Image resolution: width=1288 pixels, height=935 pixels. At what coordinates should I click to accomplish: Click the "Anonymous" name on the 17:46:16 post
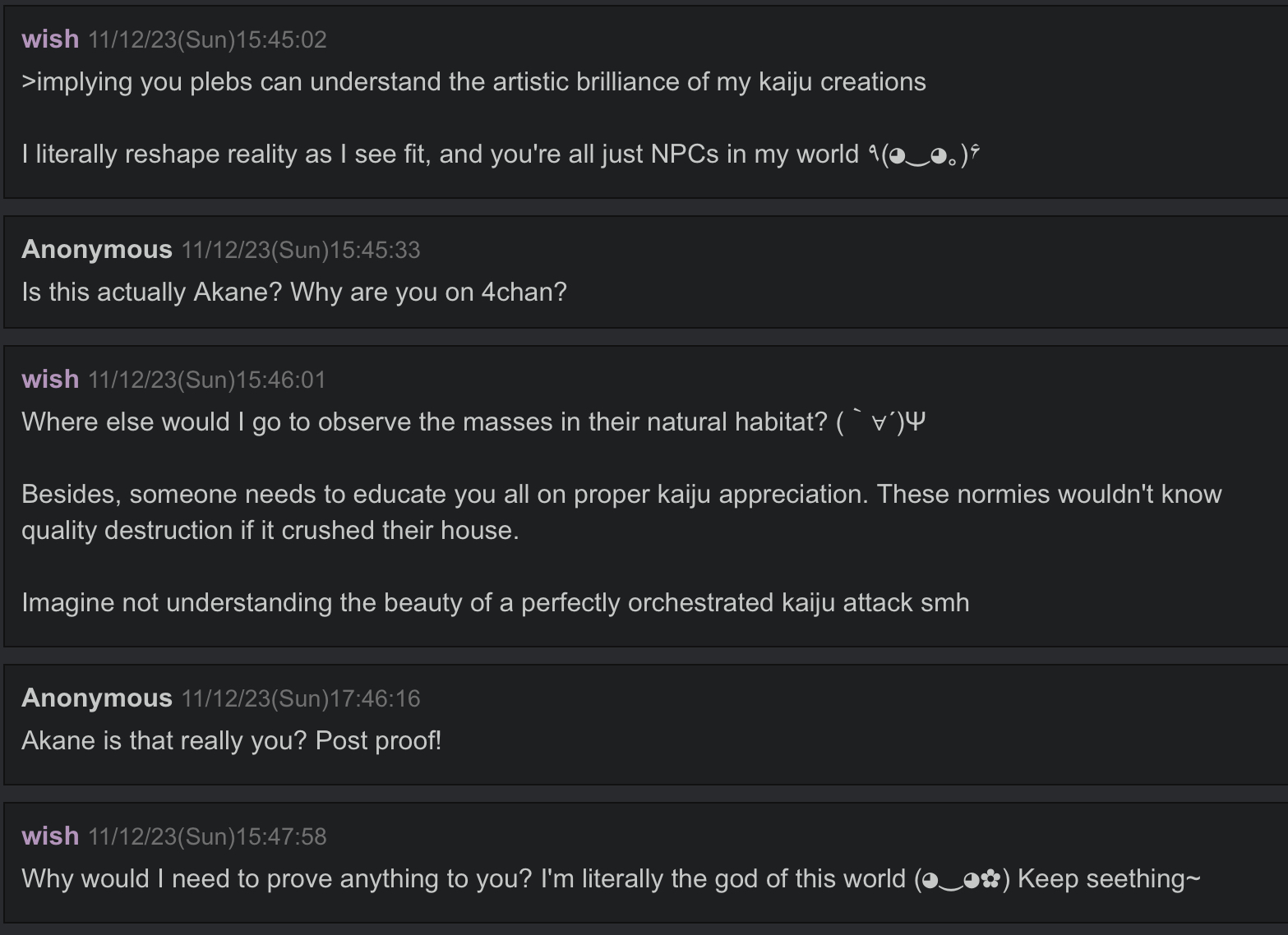pyautogui.click(x=97, y=698)
